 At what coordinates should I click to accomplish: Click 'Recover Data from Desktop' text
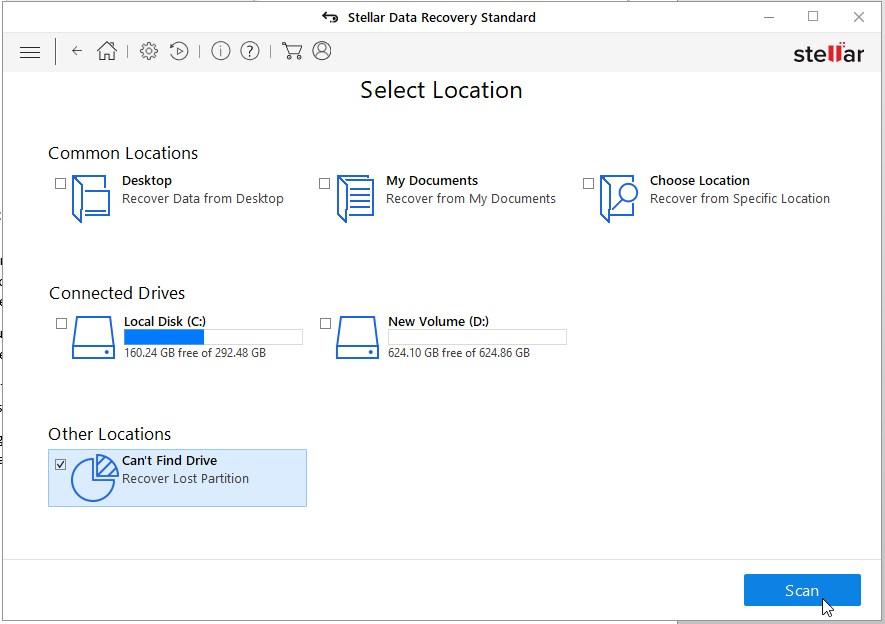click(x=203, y=199)
